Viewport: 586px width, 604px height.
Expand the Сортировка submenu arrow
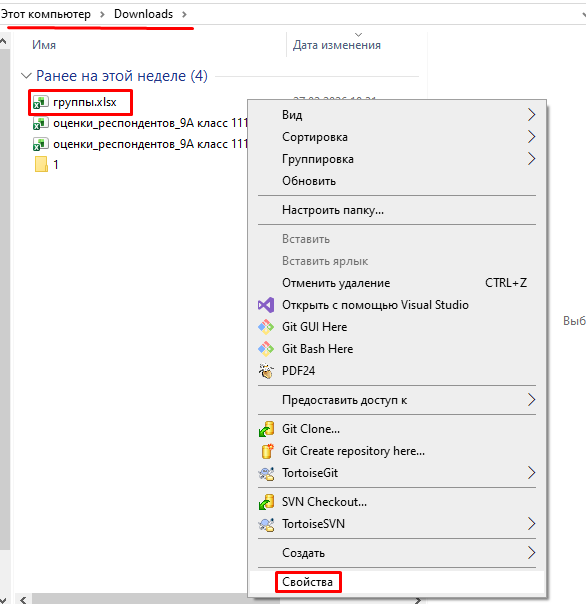click(x=531, y=137)
